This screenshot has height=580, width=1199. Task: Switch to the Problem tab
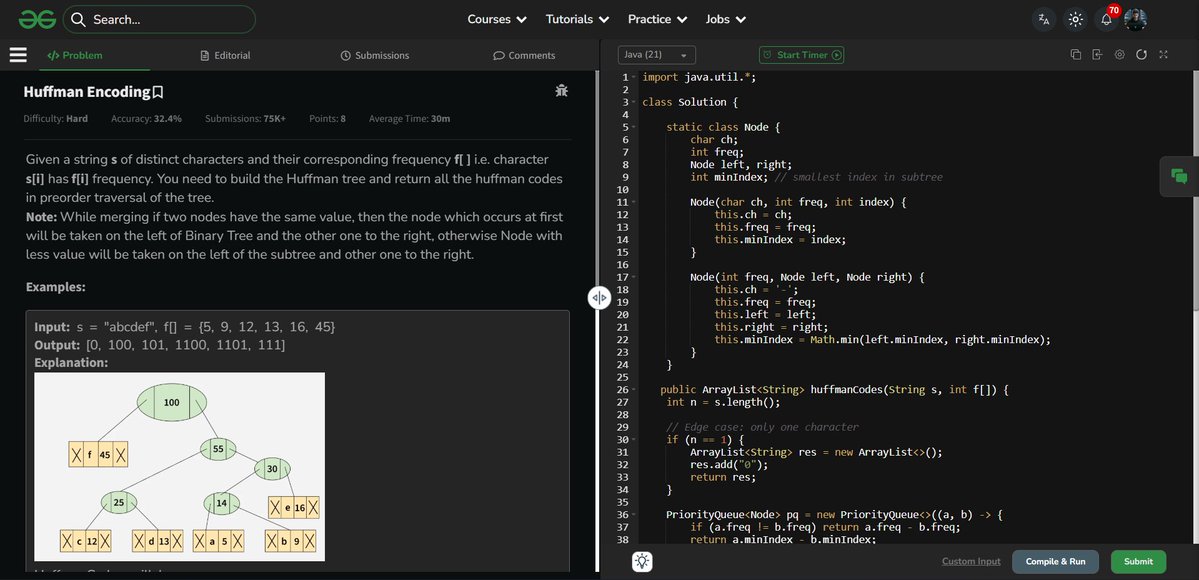coord(74,55)
